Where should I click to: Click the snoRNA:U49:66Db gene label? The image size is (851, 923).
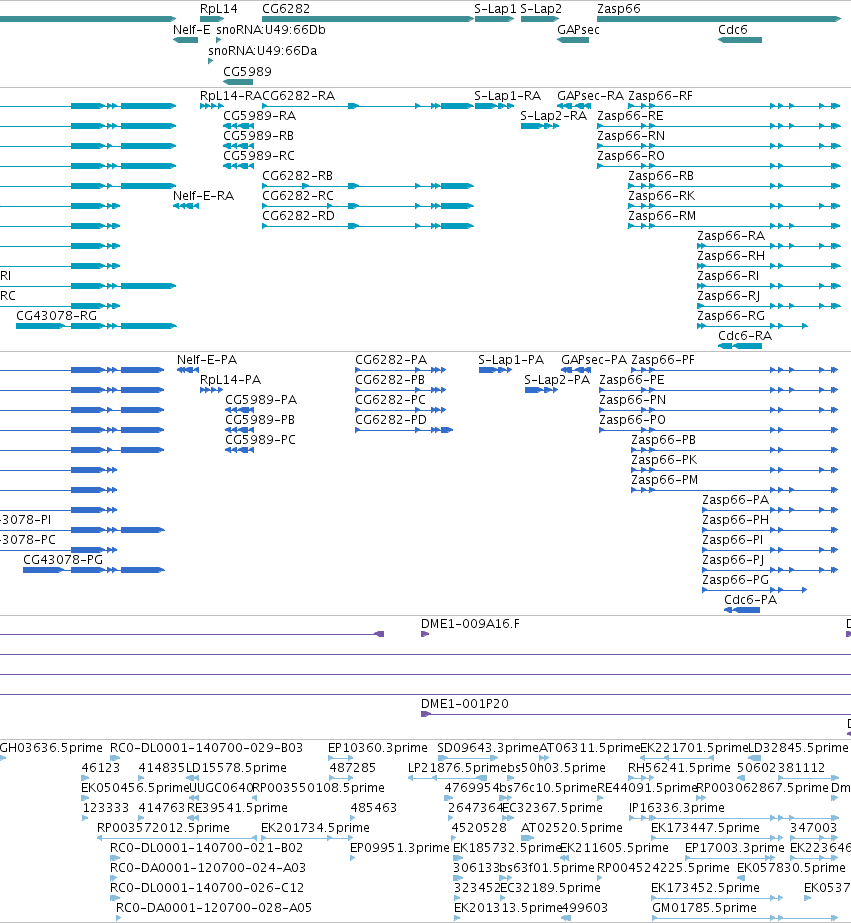[271, 29]
